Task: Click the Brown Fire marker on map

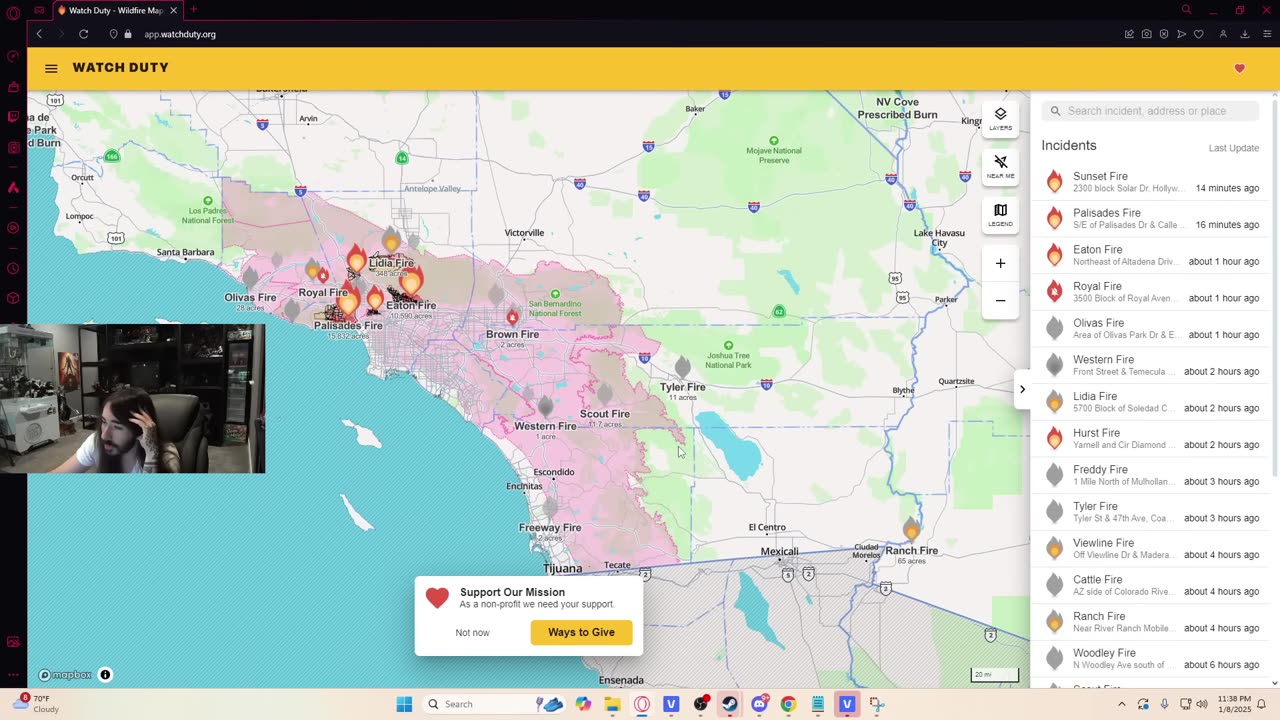Action: click(x=512, y=316)
